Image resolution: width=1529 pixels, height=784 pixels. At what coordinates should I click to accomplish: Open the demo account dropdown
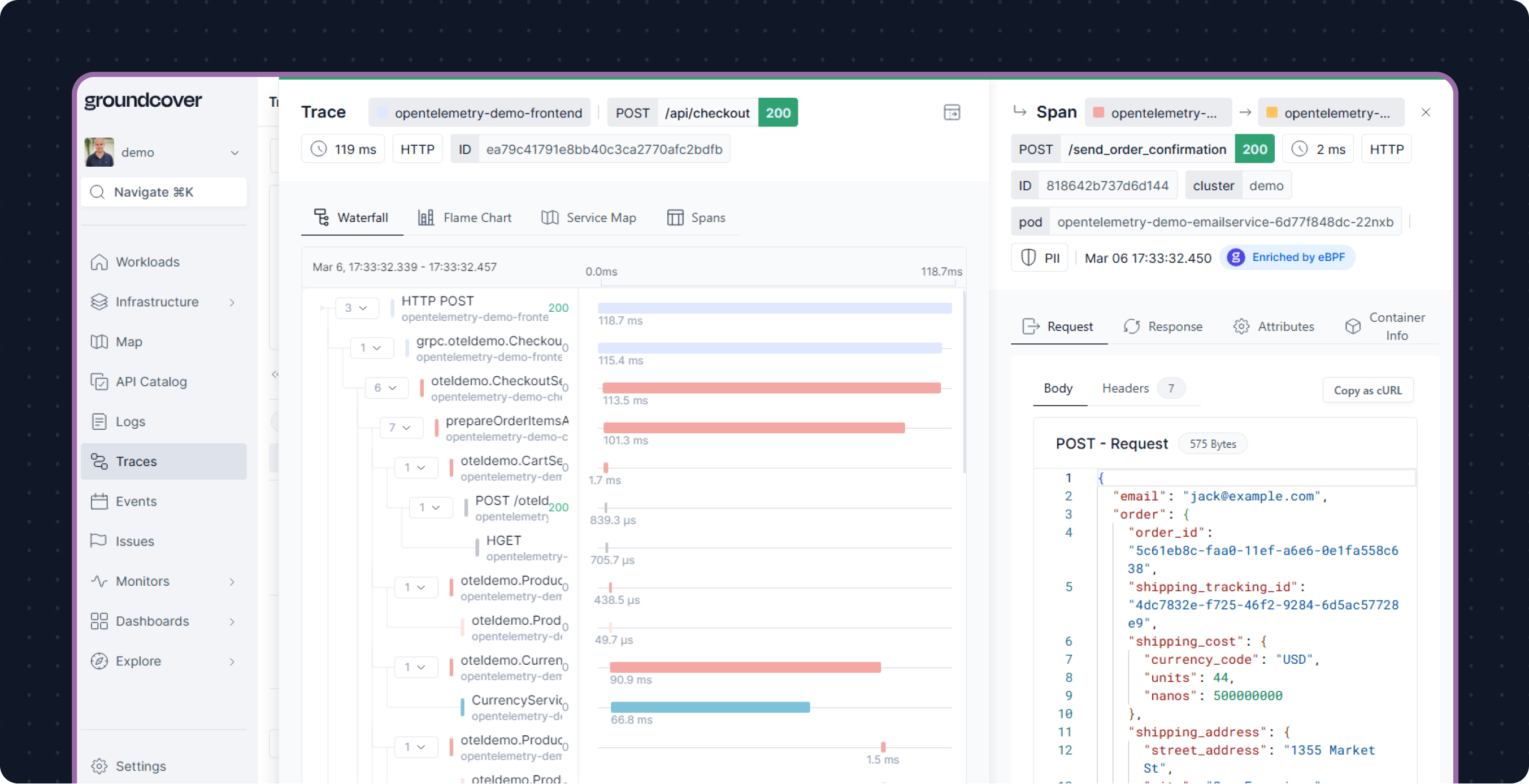(x=234, y=153)
